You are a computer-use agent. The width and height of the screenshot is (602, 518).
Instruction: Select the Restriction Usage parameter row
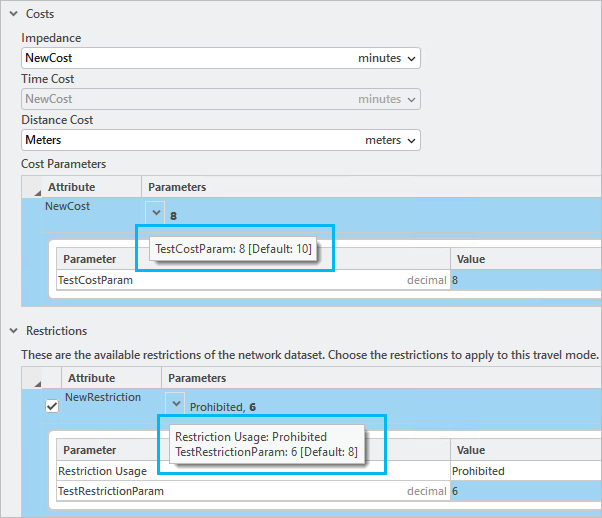pos(103,471)
